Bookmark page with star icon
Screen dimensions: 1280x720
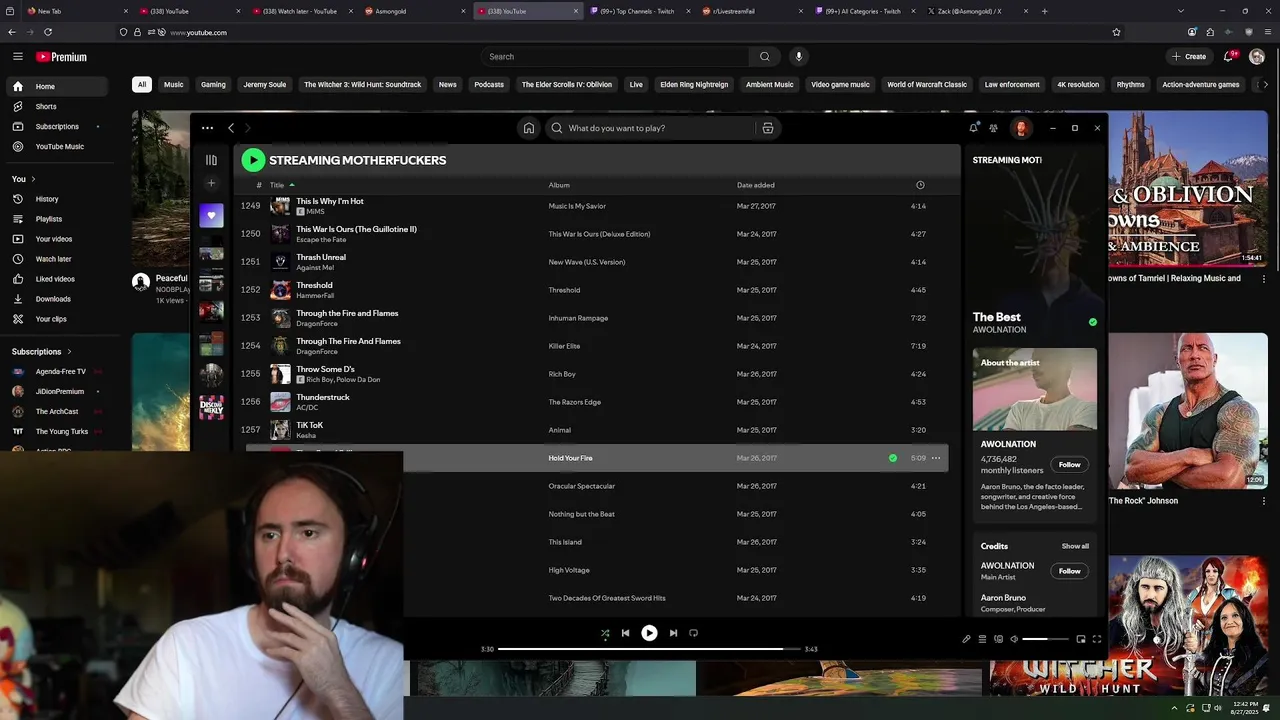pos(1116,32)
